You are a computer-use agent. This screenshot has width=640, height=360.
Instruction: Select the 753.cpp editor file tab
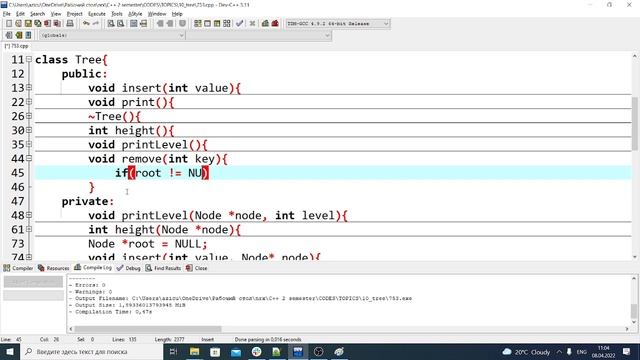(16, 46)
